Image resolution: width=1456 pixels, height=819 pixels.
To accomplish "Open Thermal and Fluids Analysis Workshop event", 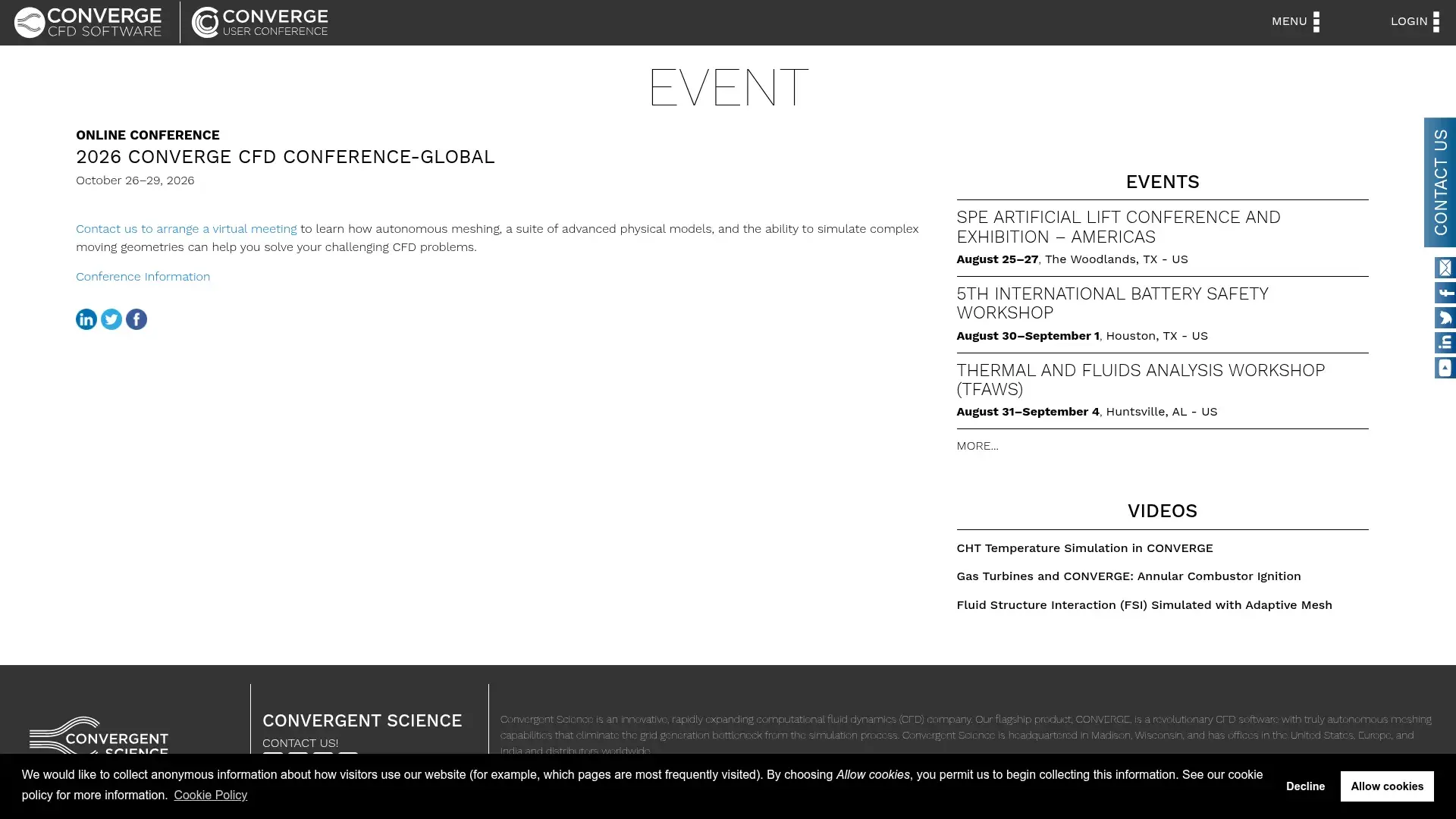I will [1140, 379].
